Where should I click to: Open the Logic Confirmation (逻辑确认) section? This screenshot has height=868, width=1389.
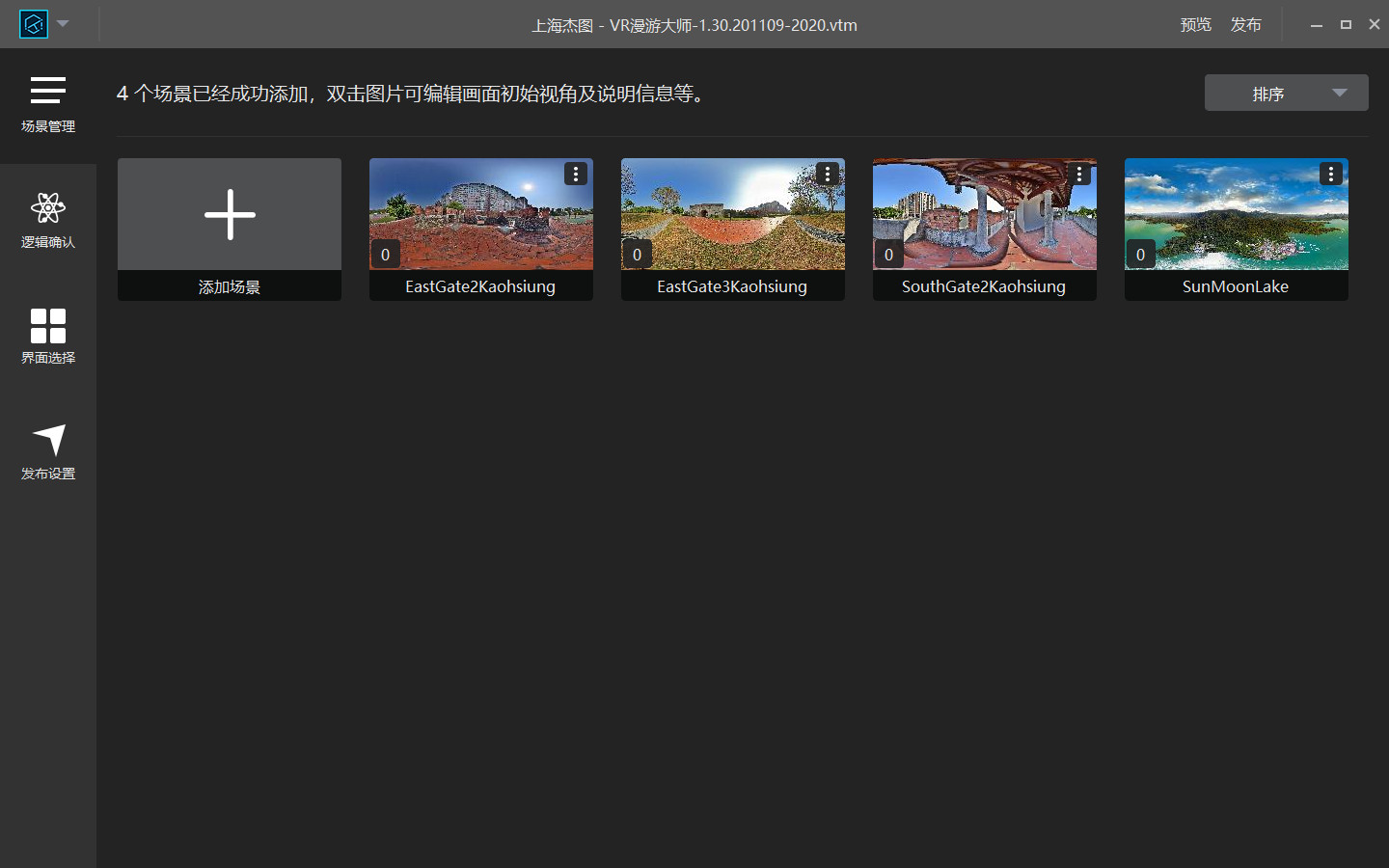(x=47, y=220)
